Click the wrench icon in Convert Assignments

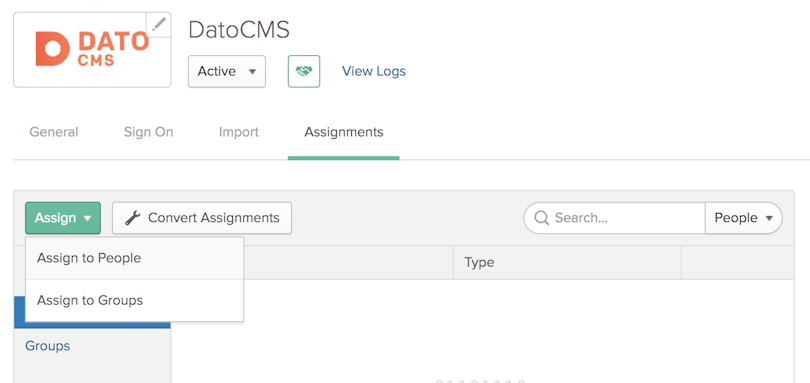[x=133, y=218]
